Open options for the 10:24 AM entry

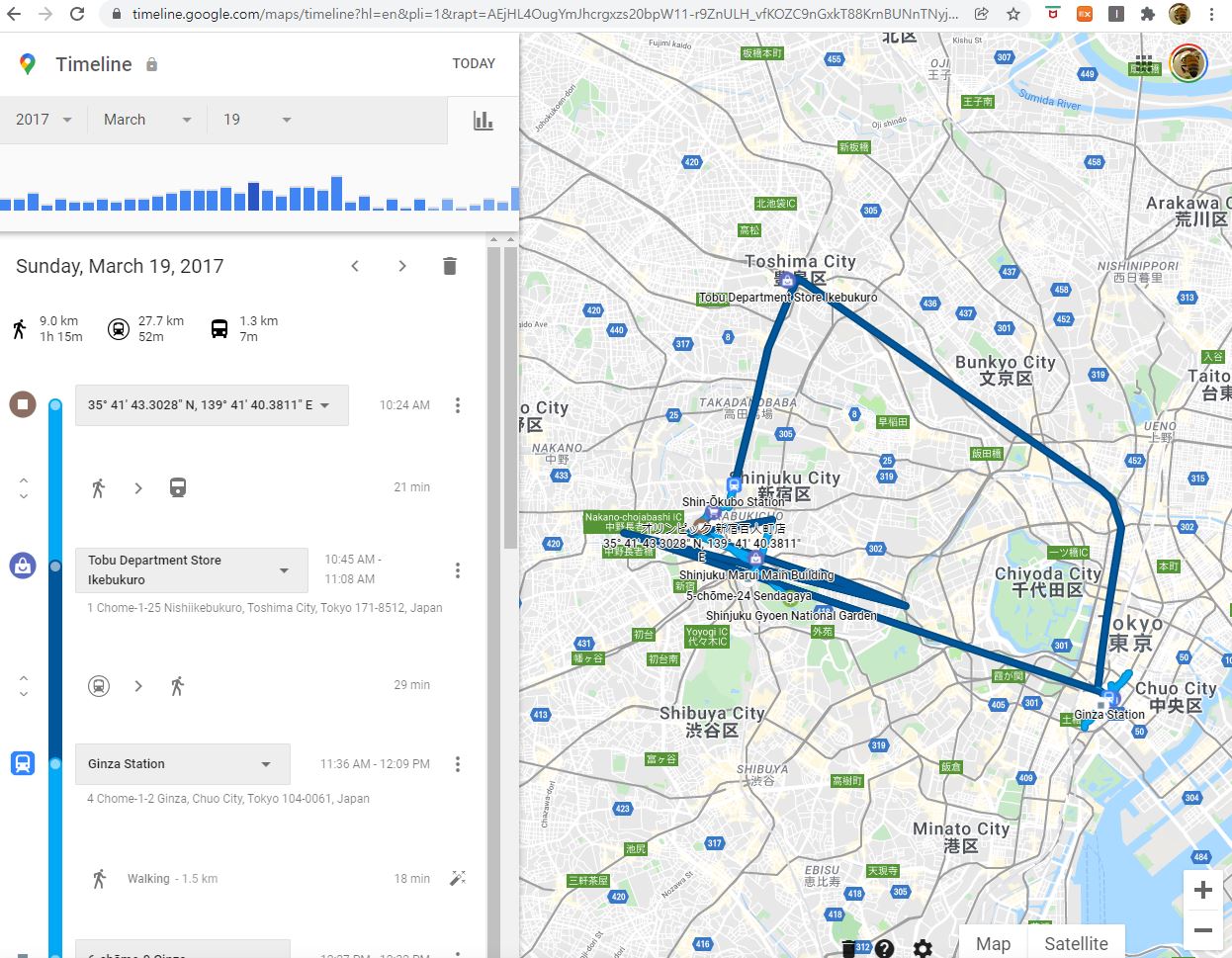[x=457, y=405]
